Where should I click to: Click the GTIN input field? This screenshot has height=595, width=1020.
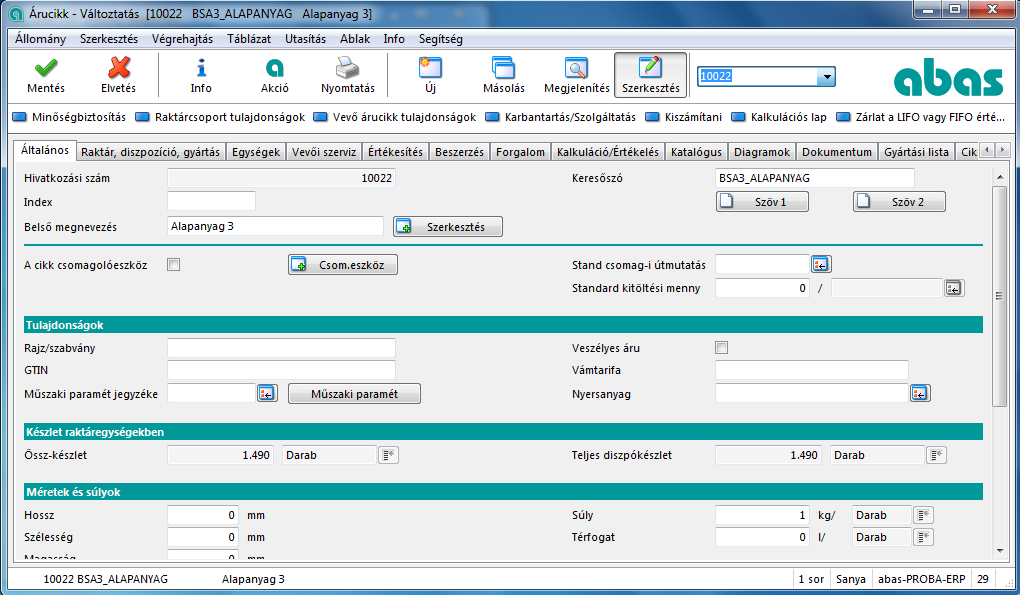click(x=281, y=370)
